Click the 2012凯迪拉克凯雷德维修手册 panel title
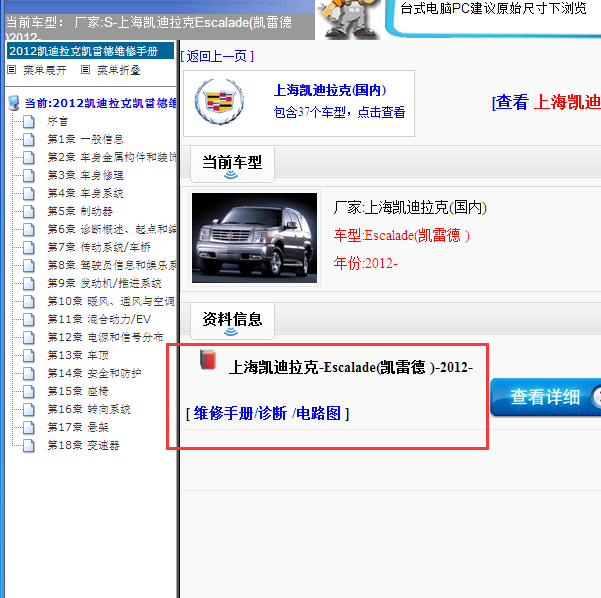The width and height of the screenshot is (601, 598). [x=90, y=51]
